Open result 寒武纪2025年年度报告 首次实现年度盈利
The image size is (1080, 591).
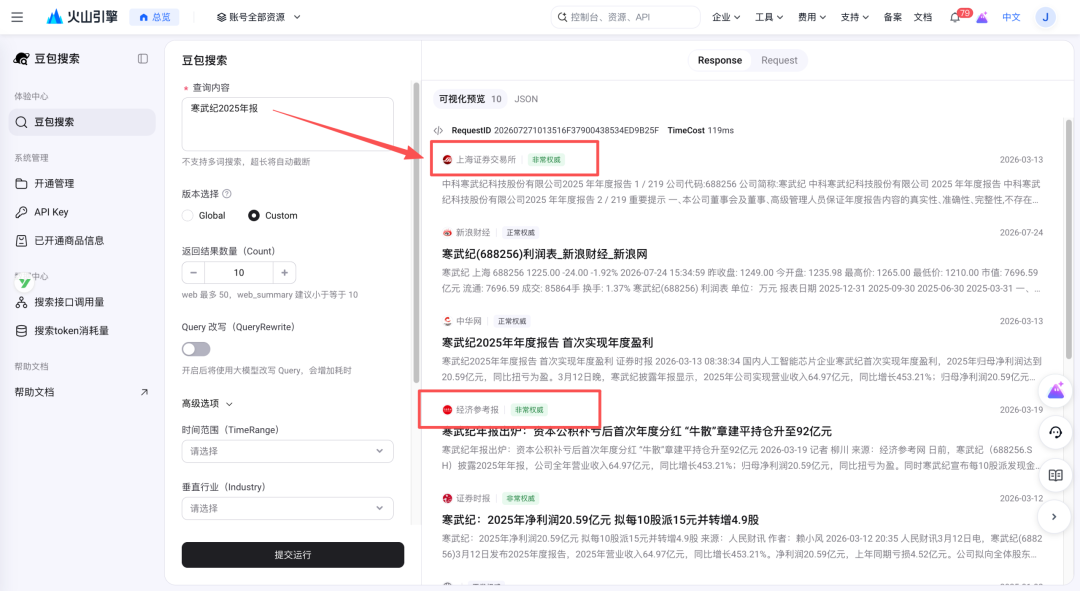click(x=547, y=342)
